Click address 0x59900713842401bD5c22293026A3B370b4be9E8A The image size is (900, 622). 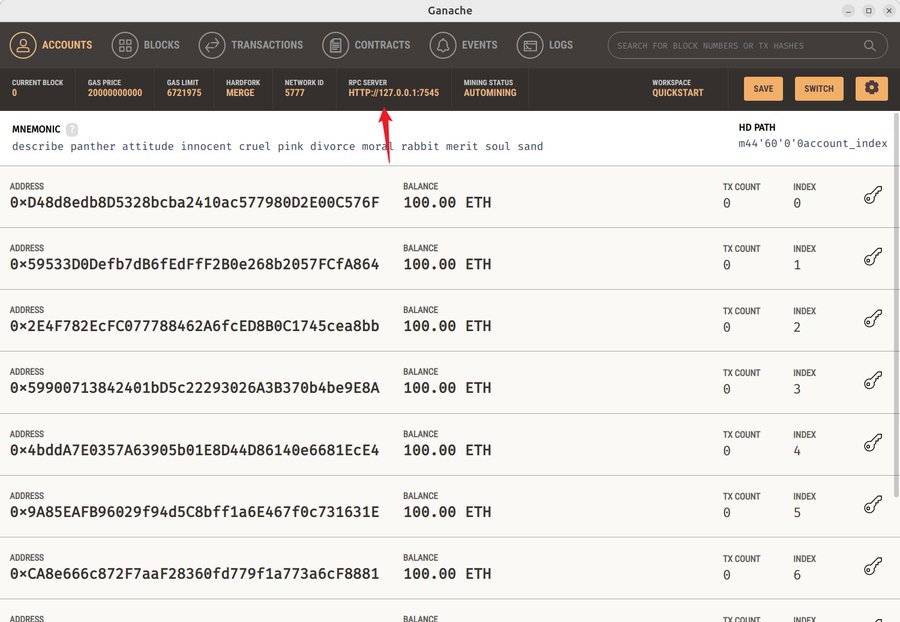[195, 388]
